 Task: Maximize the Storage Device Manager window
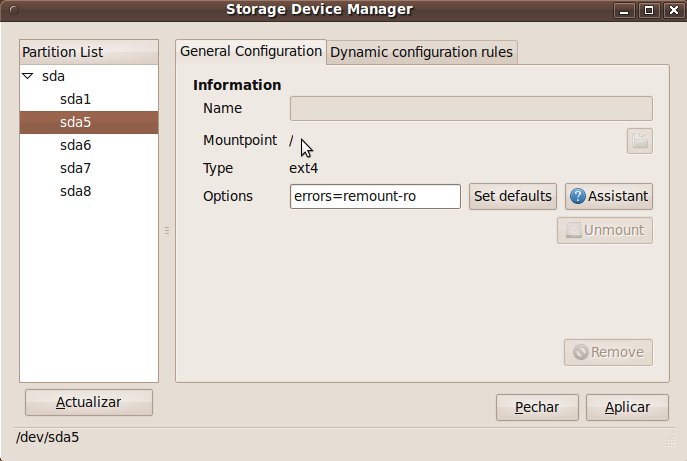(x=649, y=10)
